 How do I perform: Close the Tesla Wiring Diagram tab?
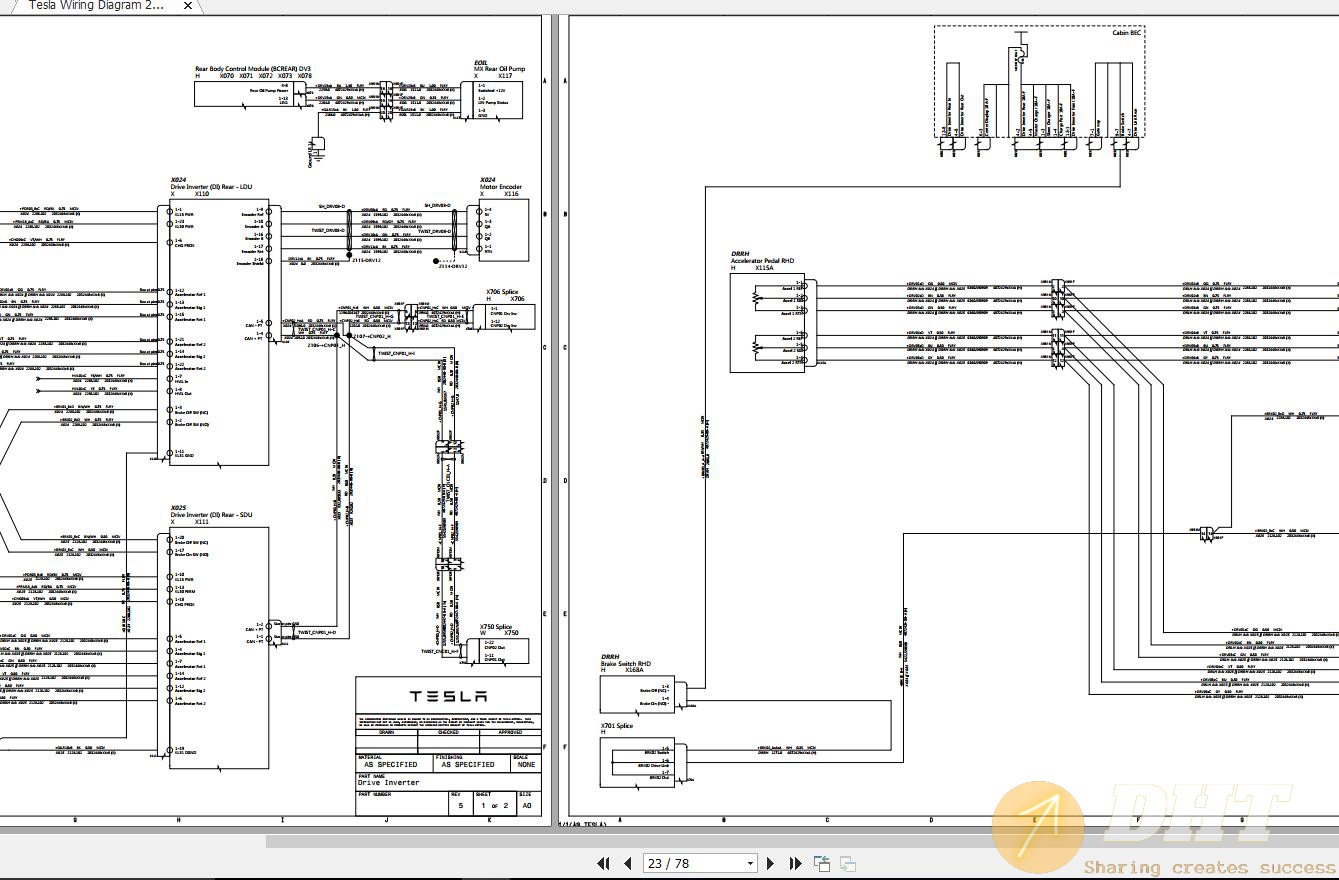[x=188, y=6]
